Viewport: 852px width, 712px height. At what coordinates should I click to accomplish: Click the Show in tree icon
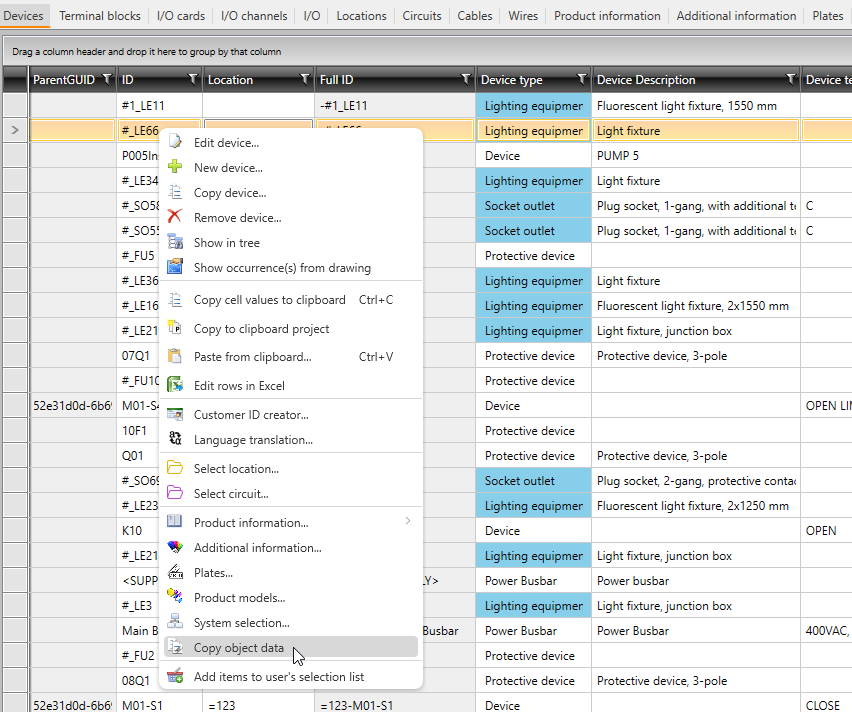point(175,242)
